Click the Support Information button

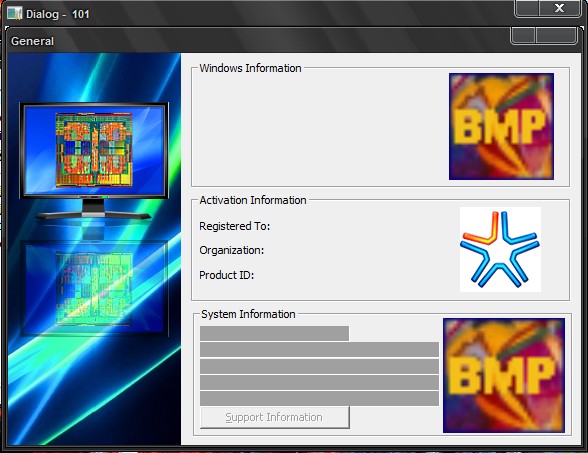275,417
